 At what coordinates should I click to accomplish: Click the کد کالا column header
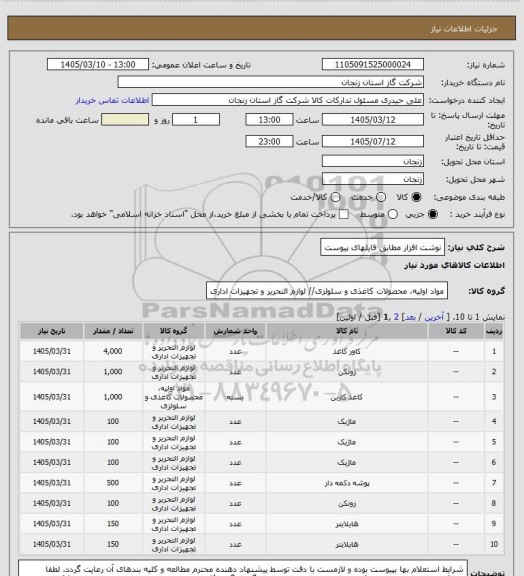[x=456, y=331]
